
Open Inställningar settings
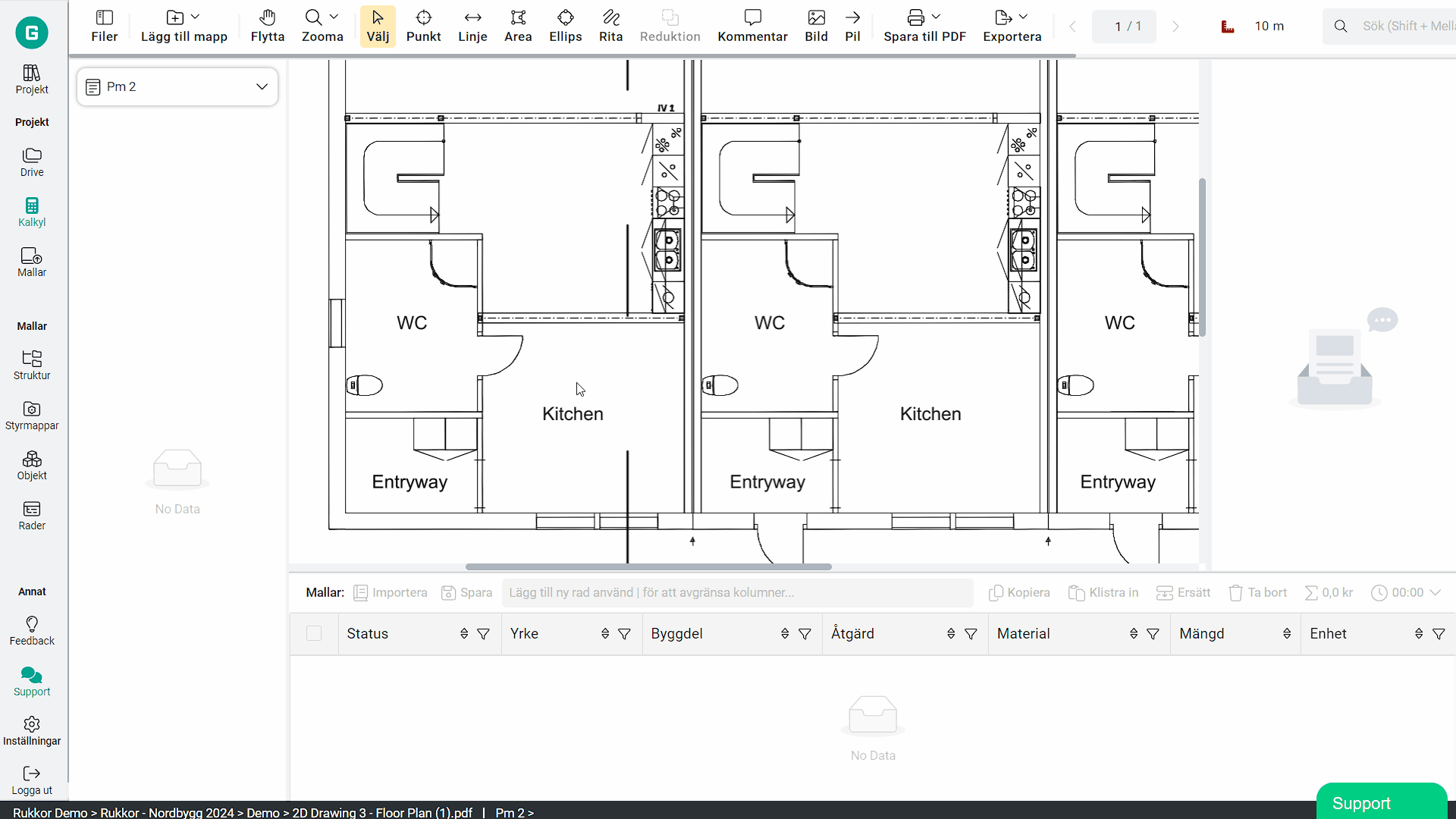[32, 732]
